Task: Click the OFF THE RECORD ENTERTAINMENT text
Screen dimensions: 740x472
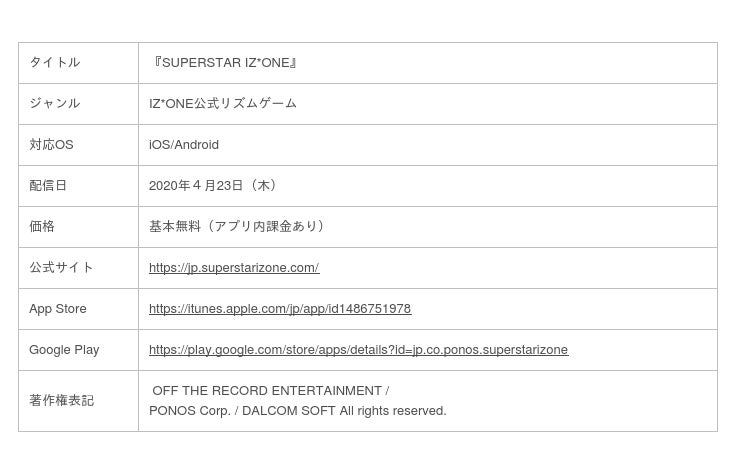Action: click(268, 391)
